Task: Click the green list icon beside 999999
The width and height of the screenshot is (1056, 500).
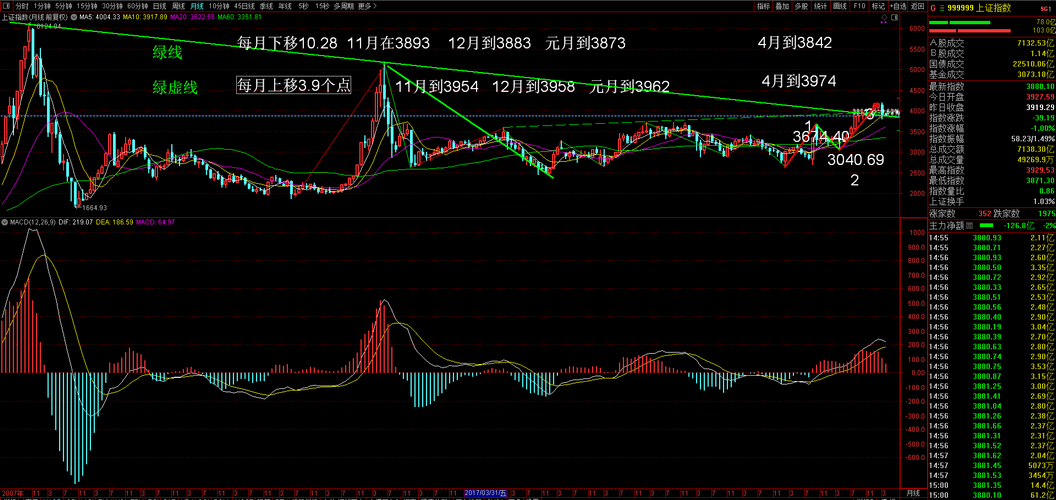Action: point(942,8)
